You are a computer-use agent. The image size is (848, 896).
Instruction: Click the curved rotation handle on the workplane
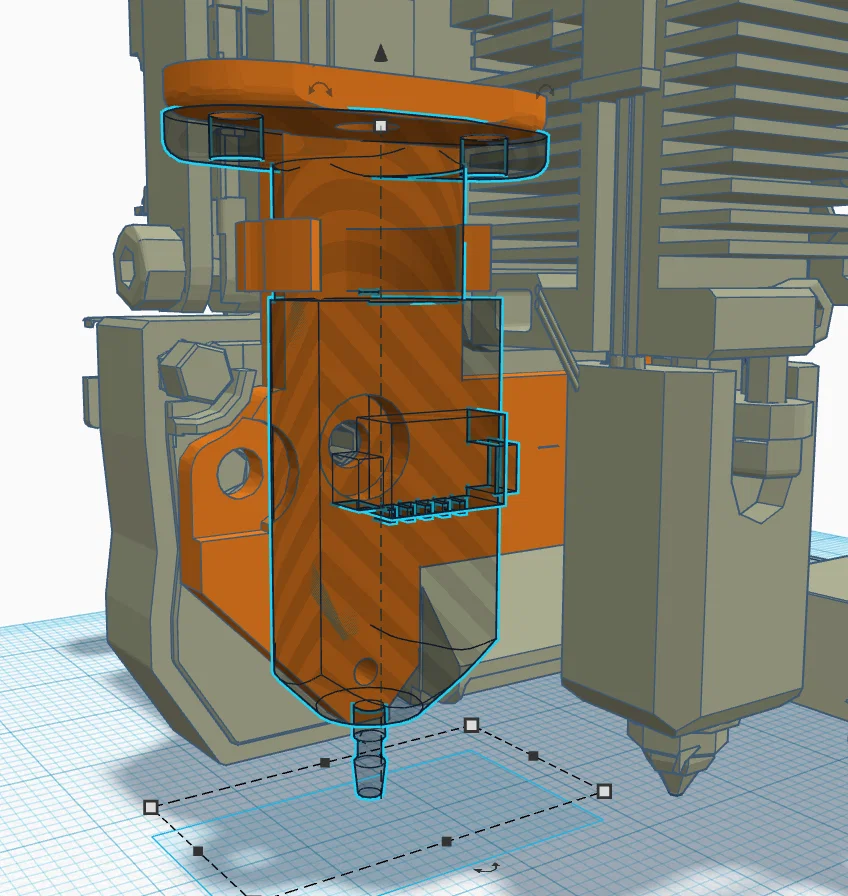pyautogui.click(x=487, y=868)
